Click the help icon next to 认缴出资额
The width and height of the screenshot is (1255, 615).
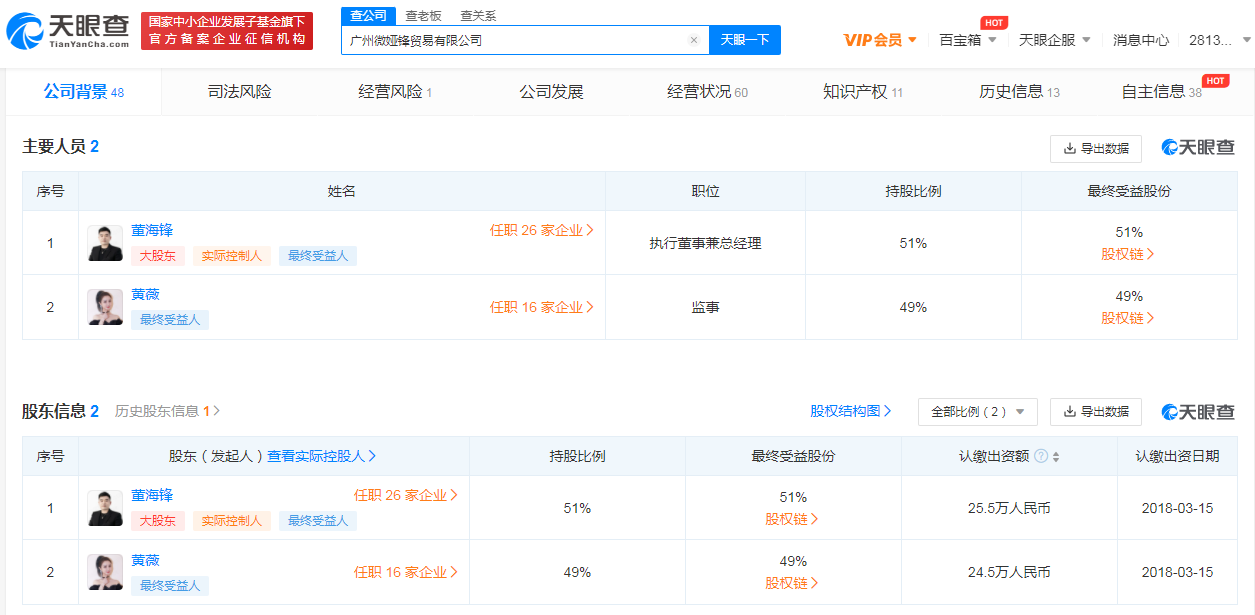1041,456
